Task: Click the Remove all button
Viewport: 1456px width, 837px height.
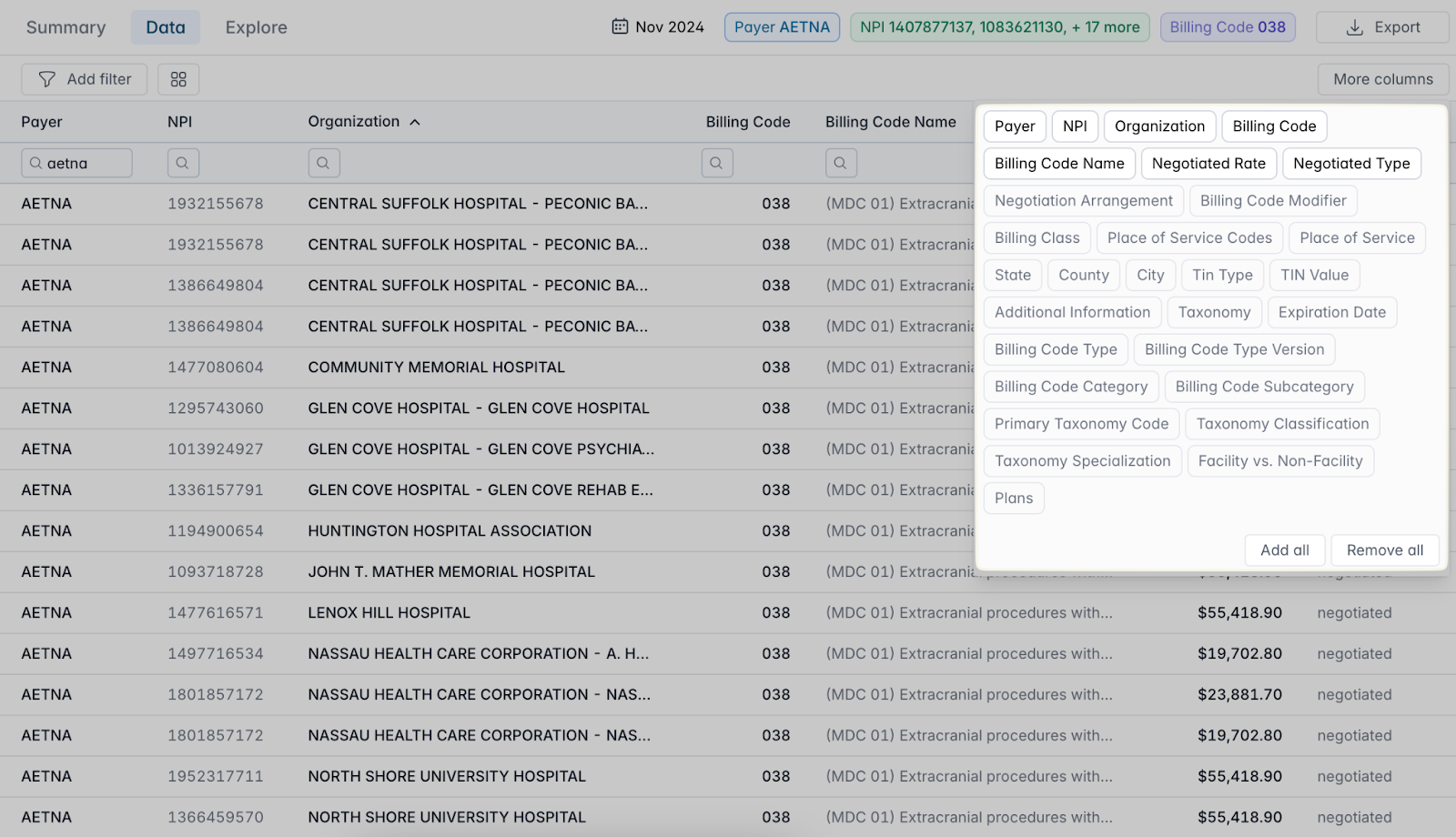Action: point(1384,550)
